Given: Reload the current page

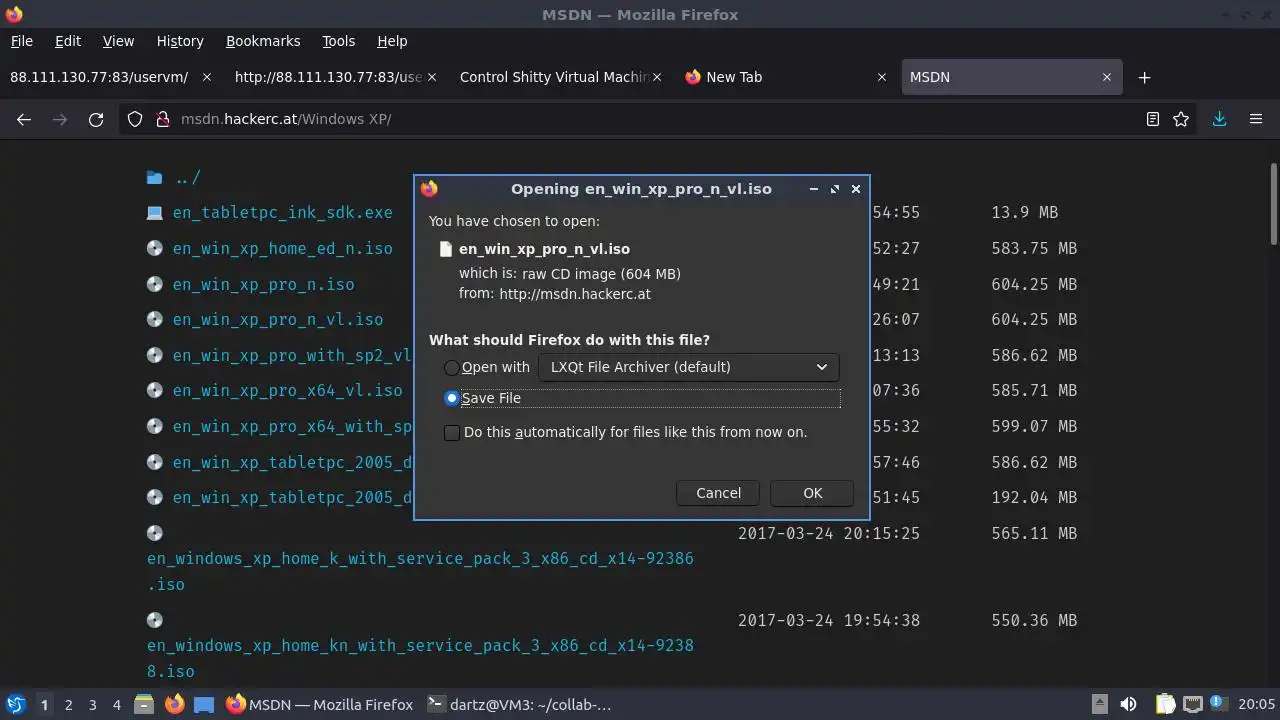Looking at the screenshot, I should 96,119.
